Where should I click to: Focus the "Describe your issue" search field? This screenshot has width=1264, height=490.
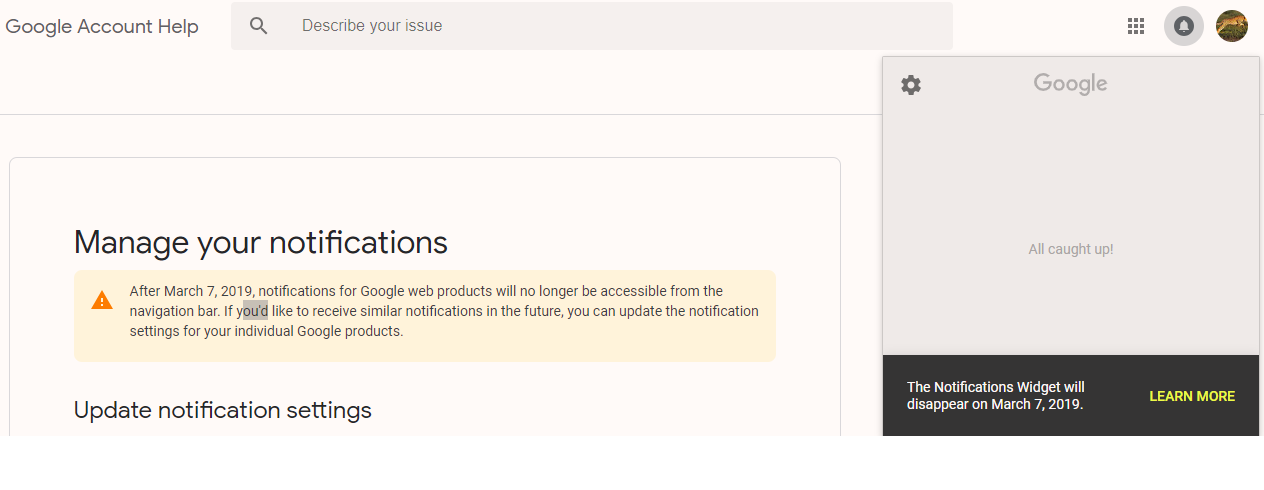coord(620,26)
